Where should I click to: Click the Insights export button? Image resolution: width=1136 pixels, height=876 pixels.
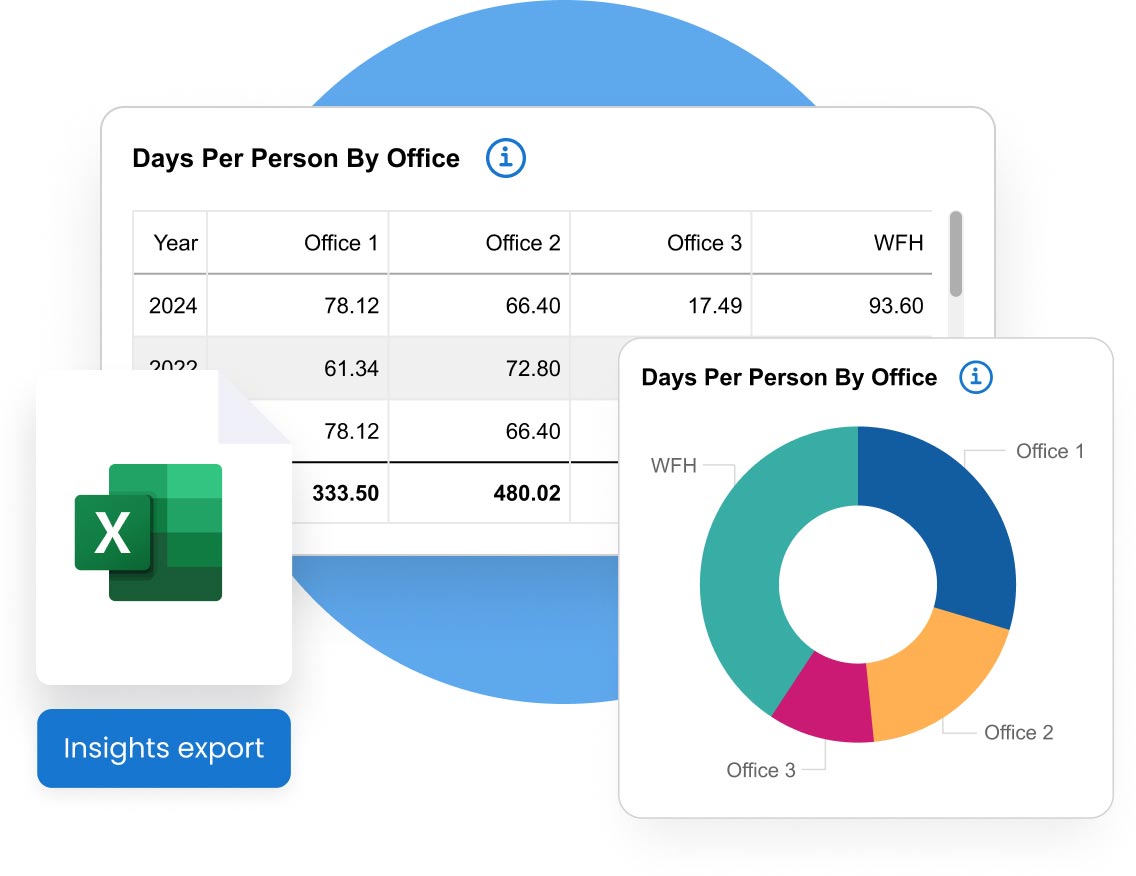[163, 748]
